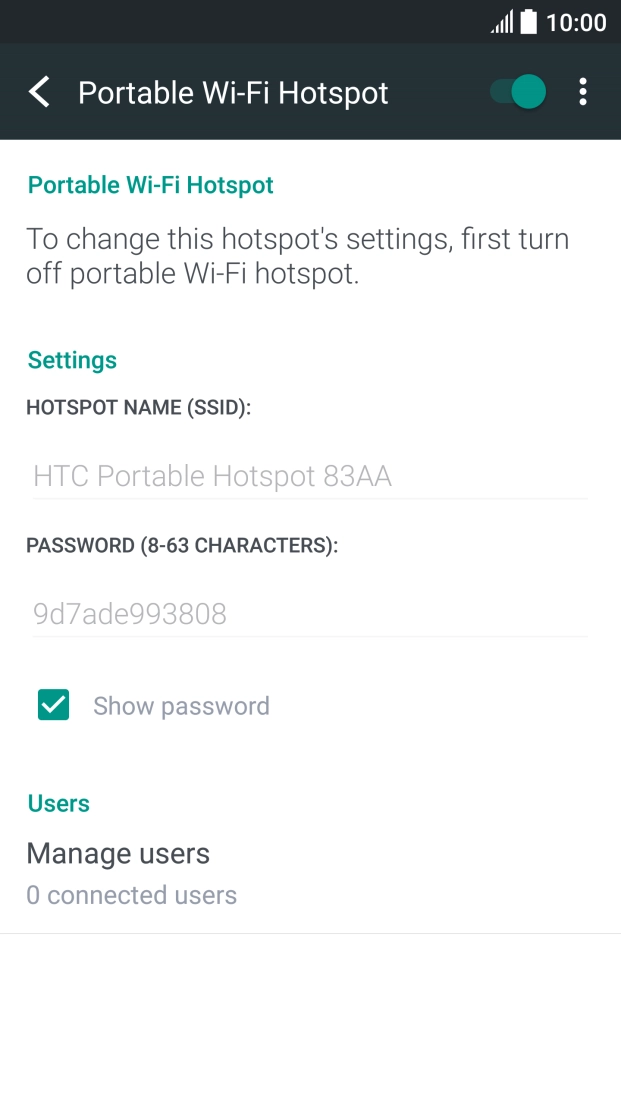
Task: Tap the HOTSPOT NAME (SSID) label
Action: (x=139, y=408)
